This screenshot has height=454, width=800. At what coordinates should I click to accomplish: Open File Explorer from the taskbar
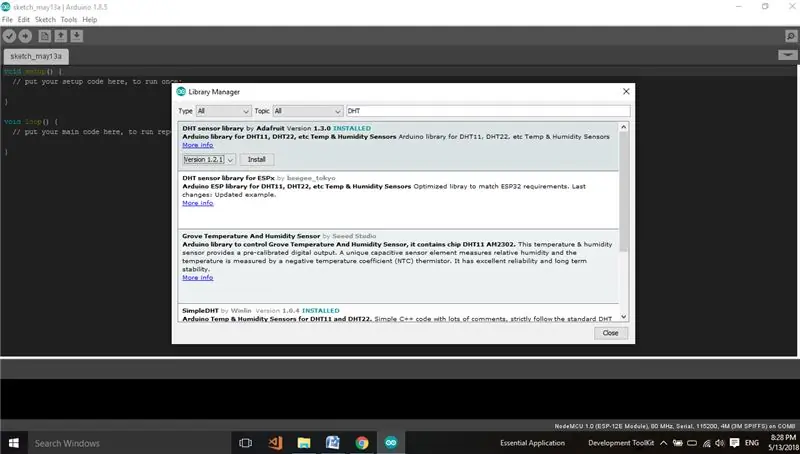pyautogui.click(x=304, y=443)
